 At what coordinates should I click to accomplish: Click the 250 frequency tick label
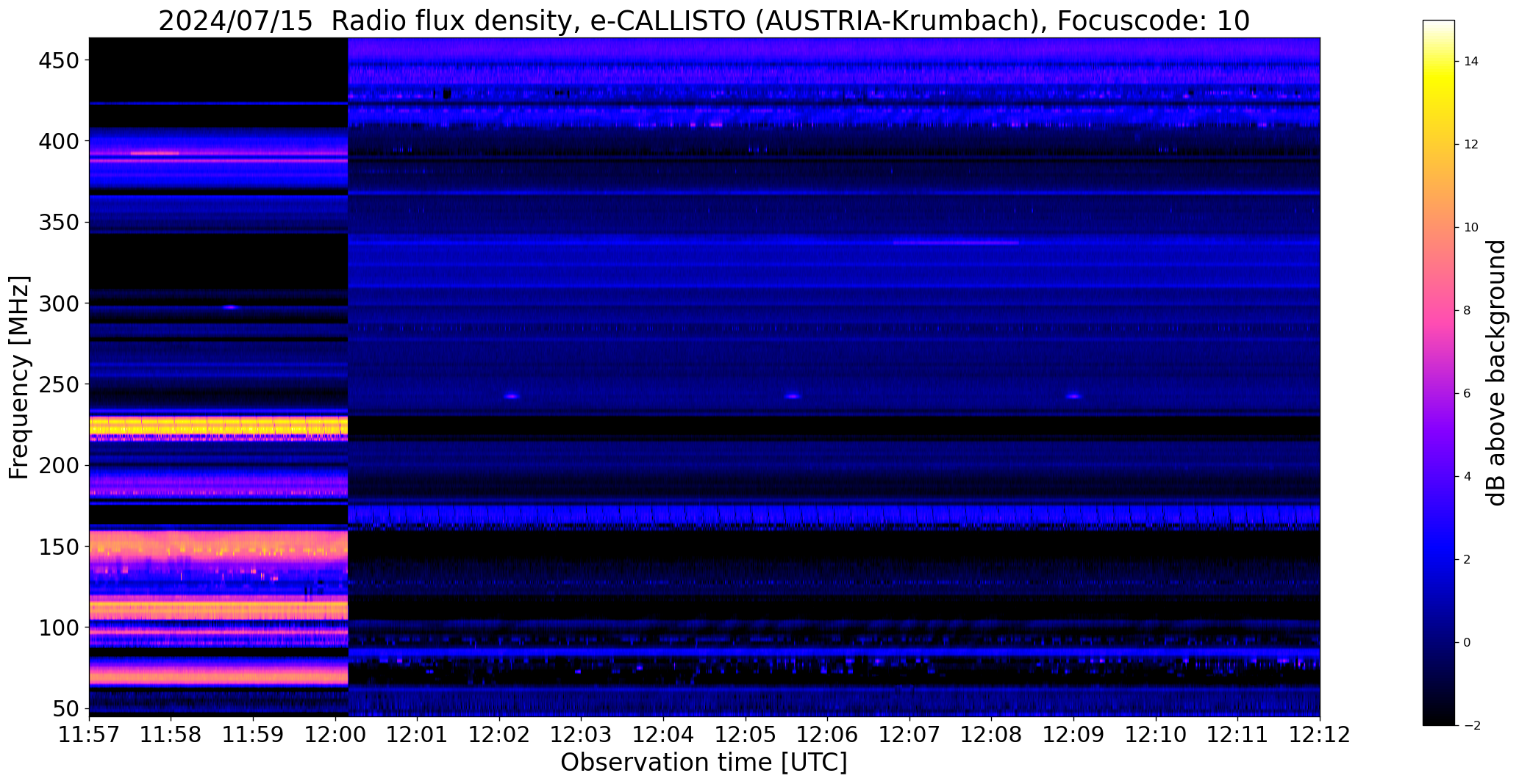tap(57, 384)
